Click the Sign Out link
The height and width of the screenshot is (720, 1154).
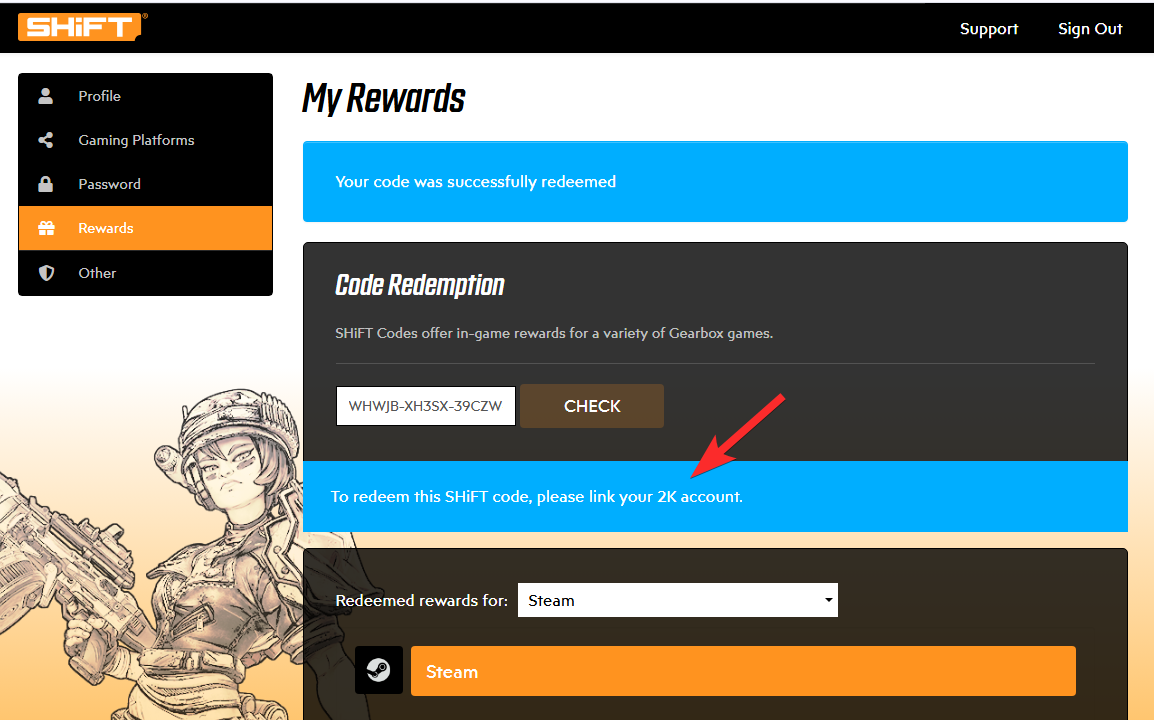coord(1090,29)
